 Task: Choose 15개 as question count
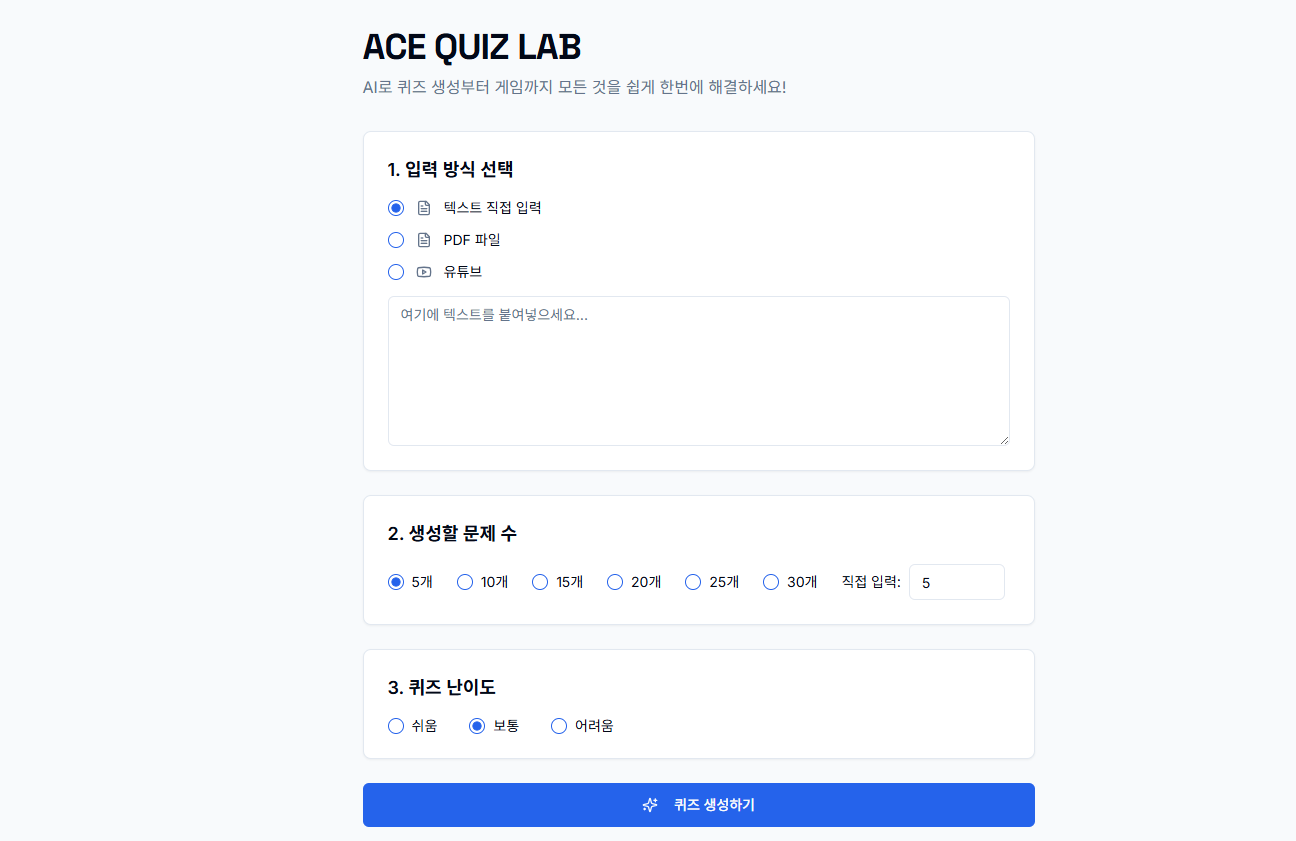click(x=540, y=581)
